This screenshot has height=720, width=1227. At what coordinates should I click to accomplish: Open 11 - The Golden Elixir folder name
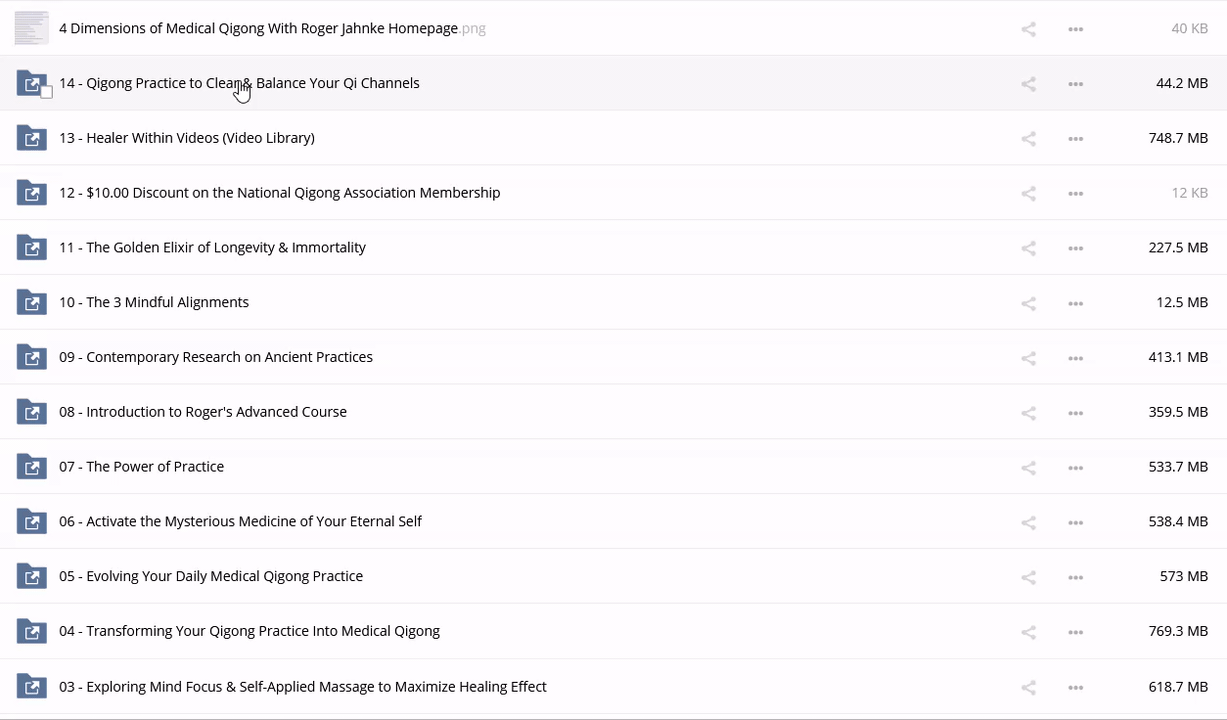tap(212, 248)
